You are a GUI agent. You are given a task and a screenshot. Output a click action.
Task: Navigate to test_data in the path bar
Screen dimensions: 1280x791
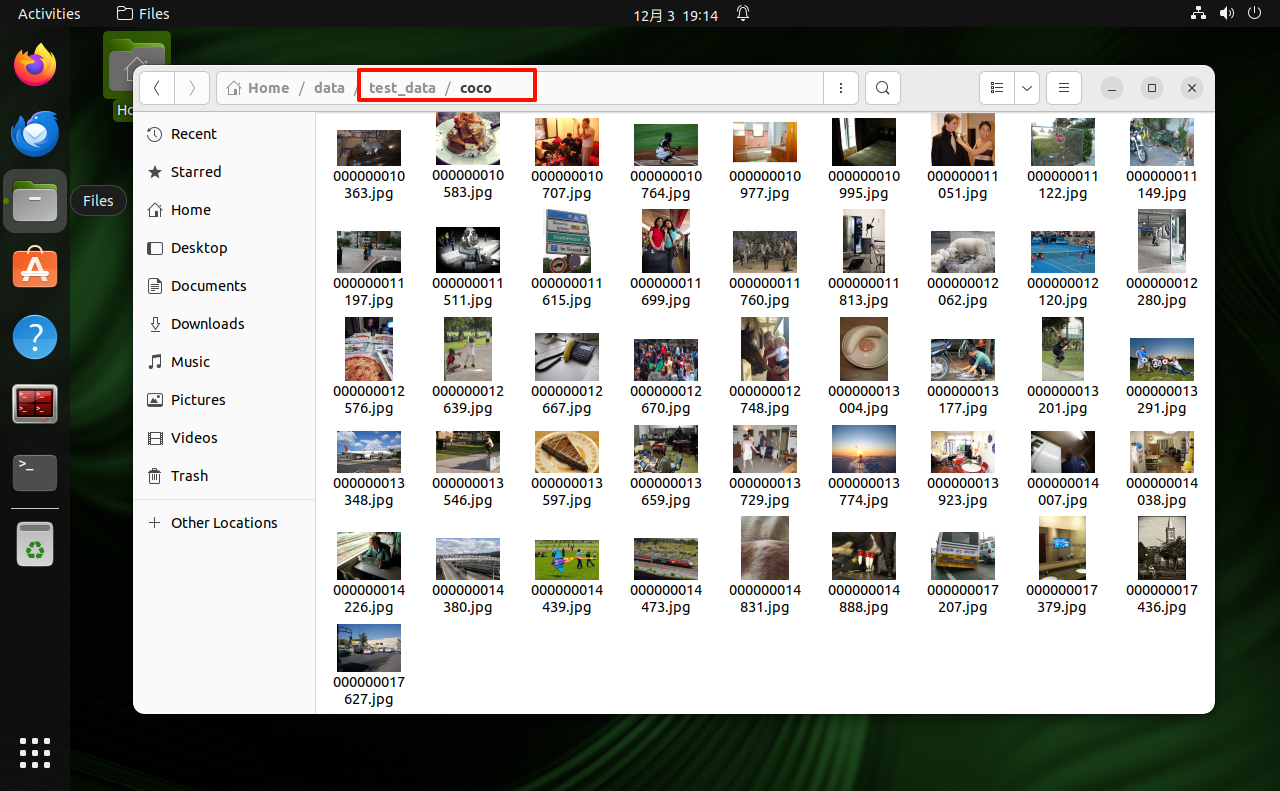pos(402,88)
